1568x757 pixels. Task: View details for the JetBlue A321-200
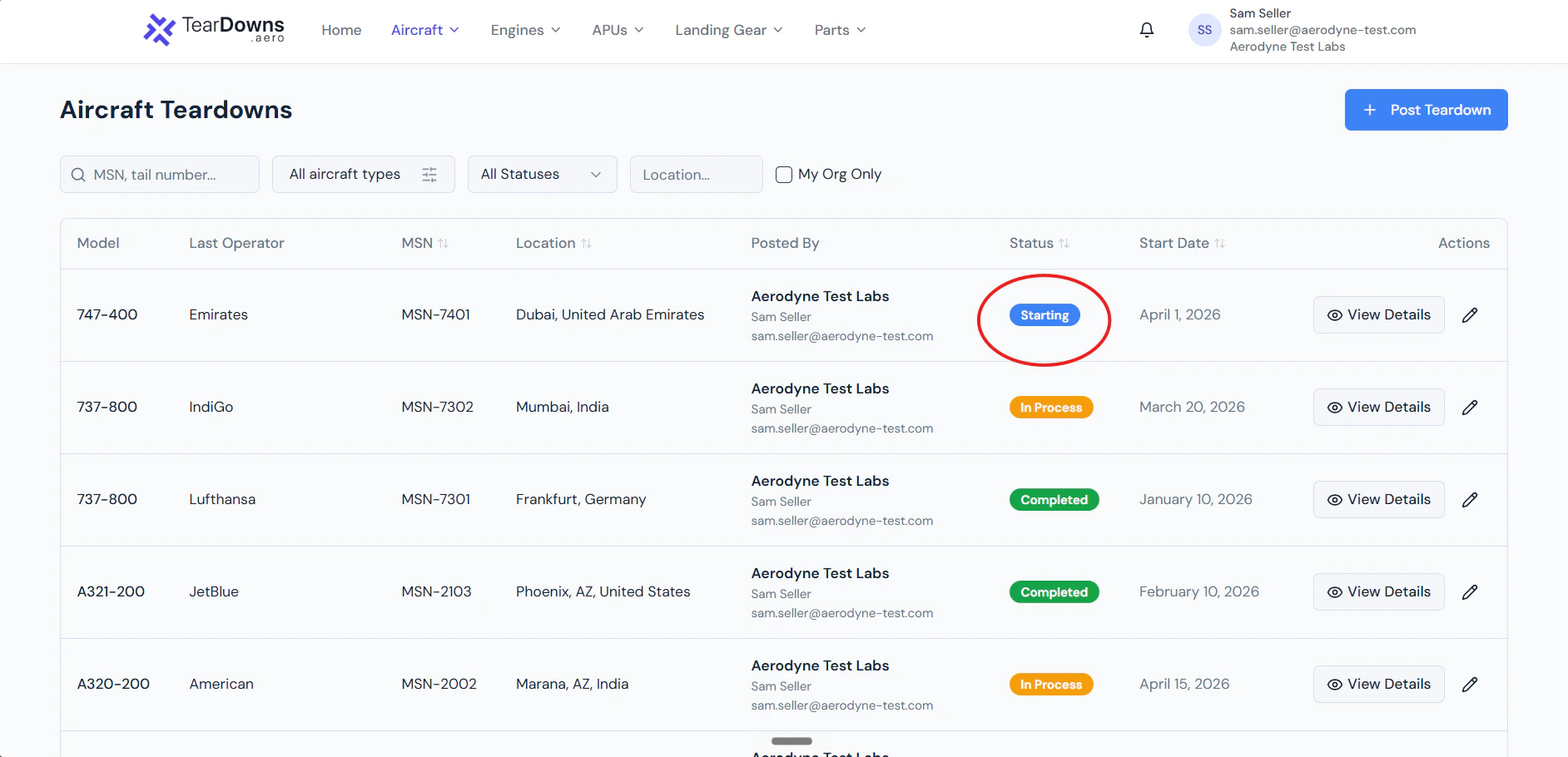1379,592
